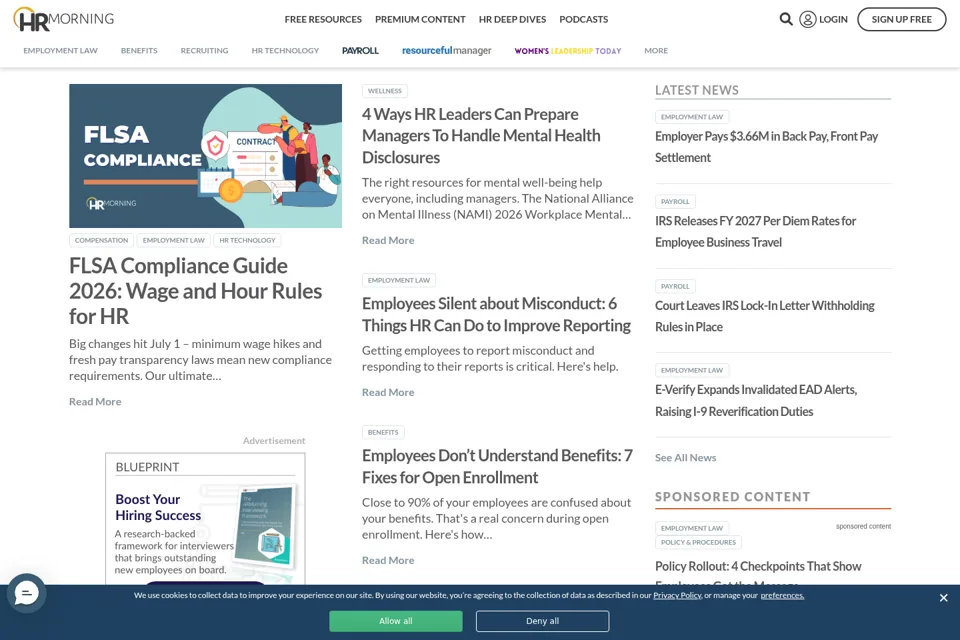Select Recruiting in the category bar

point(204,51)
